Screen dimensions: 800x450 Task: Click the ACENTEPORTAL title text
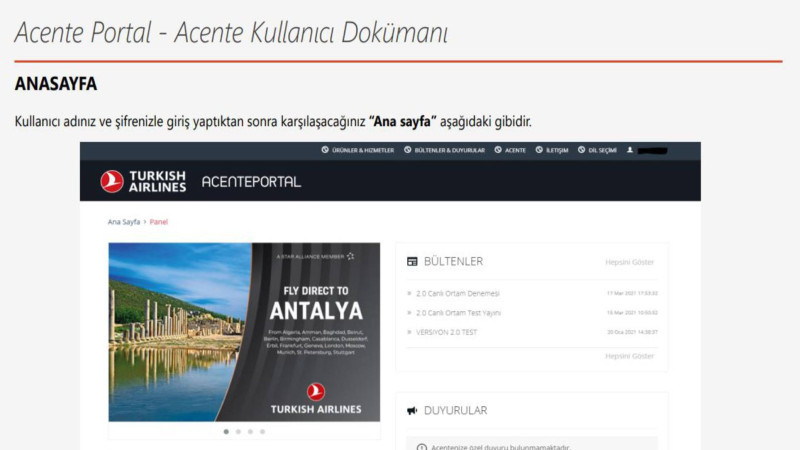251,182
